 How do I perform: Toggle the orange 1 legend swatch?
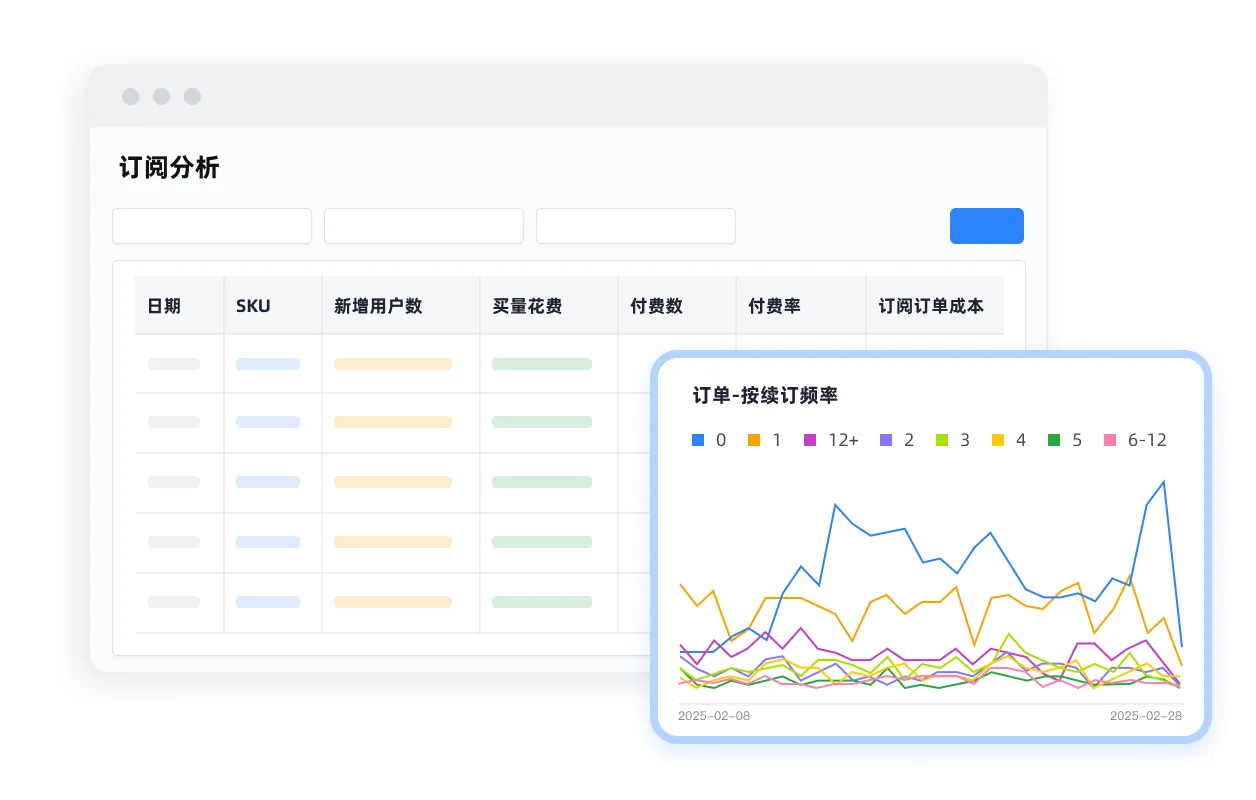point(754,440)
